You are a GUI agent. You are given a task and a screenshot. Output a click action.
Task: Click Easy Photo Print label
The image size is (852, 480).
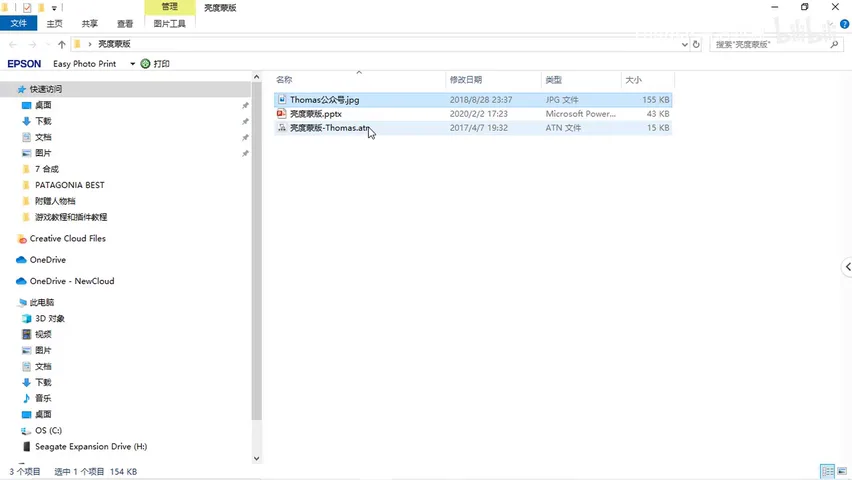pyautogui.click(x=84, y=64)
